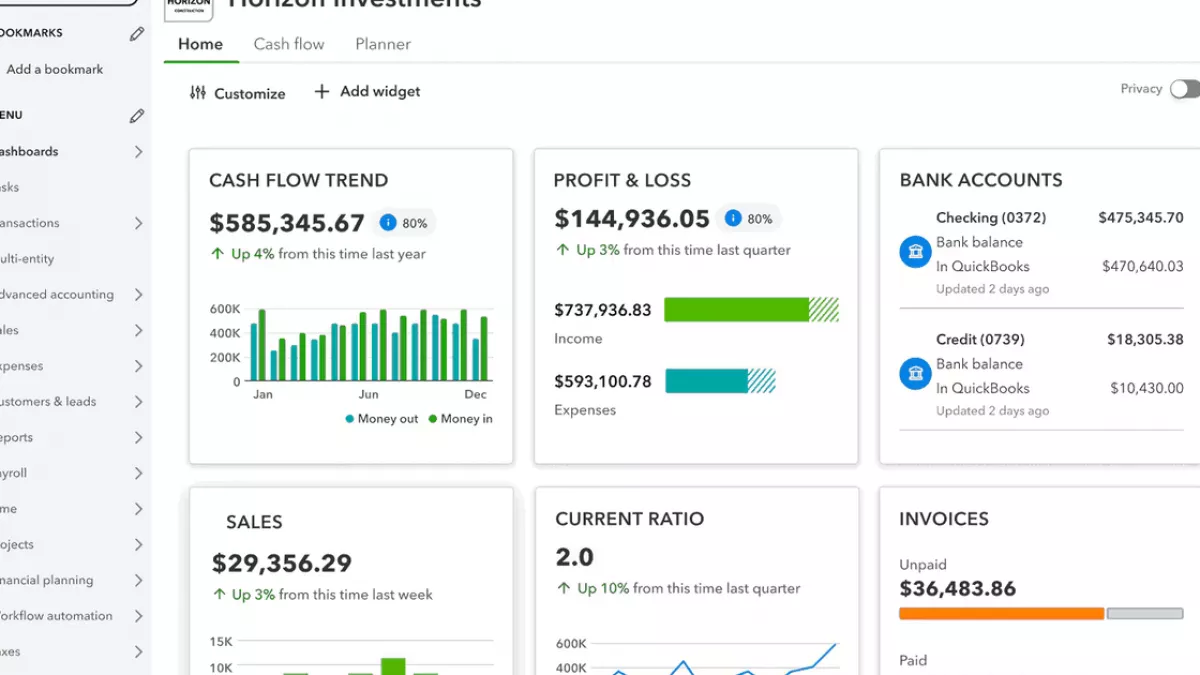Expand the Financial planning chevron

click(x=138, y=580)
